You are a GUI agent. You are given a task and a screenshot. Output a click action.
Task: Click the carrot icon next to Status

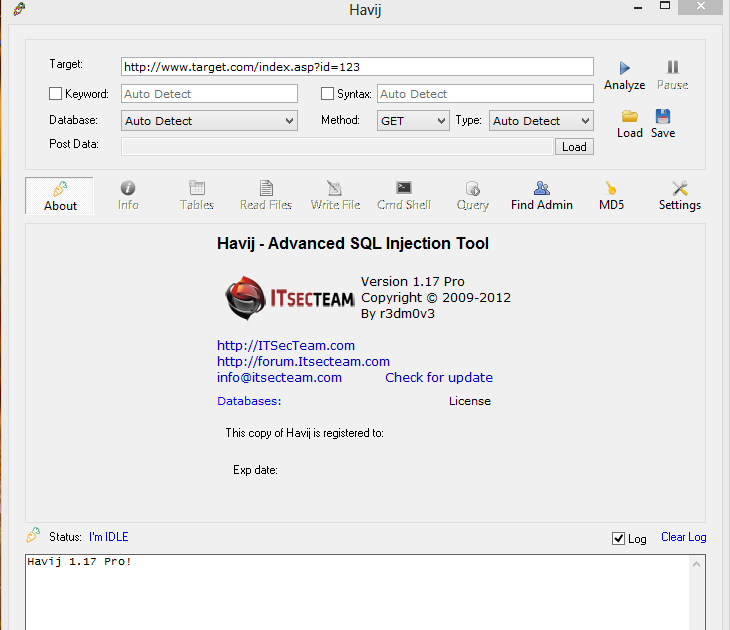click(33, 535)
